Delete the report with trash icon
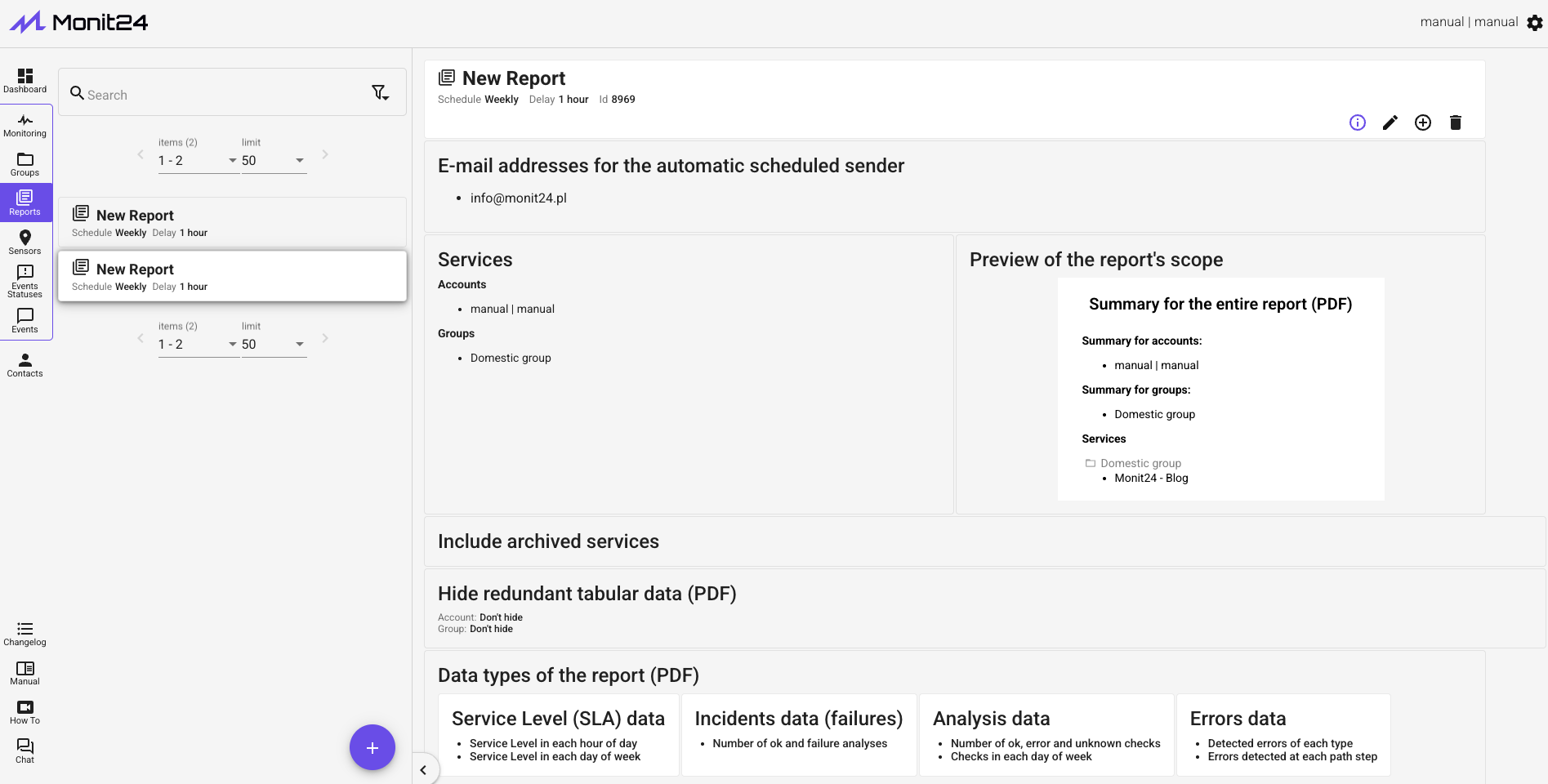The height and width of the screenshot is (784, 1548). tap(1456, 122)
